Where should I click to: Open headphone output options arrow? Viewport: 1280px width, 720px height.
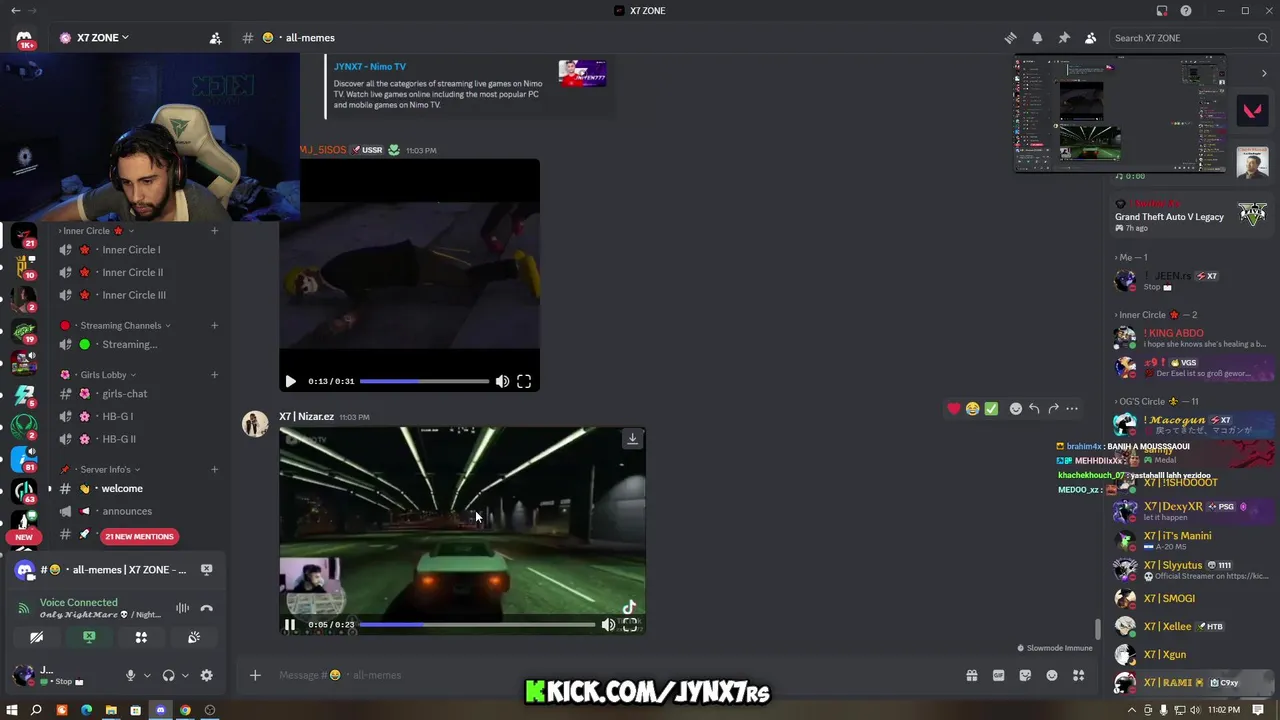coord(185,676)
